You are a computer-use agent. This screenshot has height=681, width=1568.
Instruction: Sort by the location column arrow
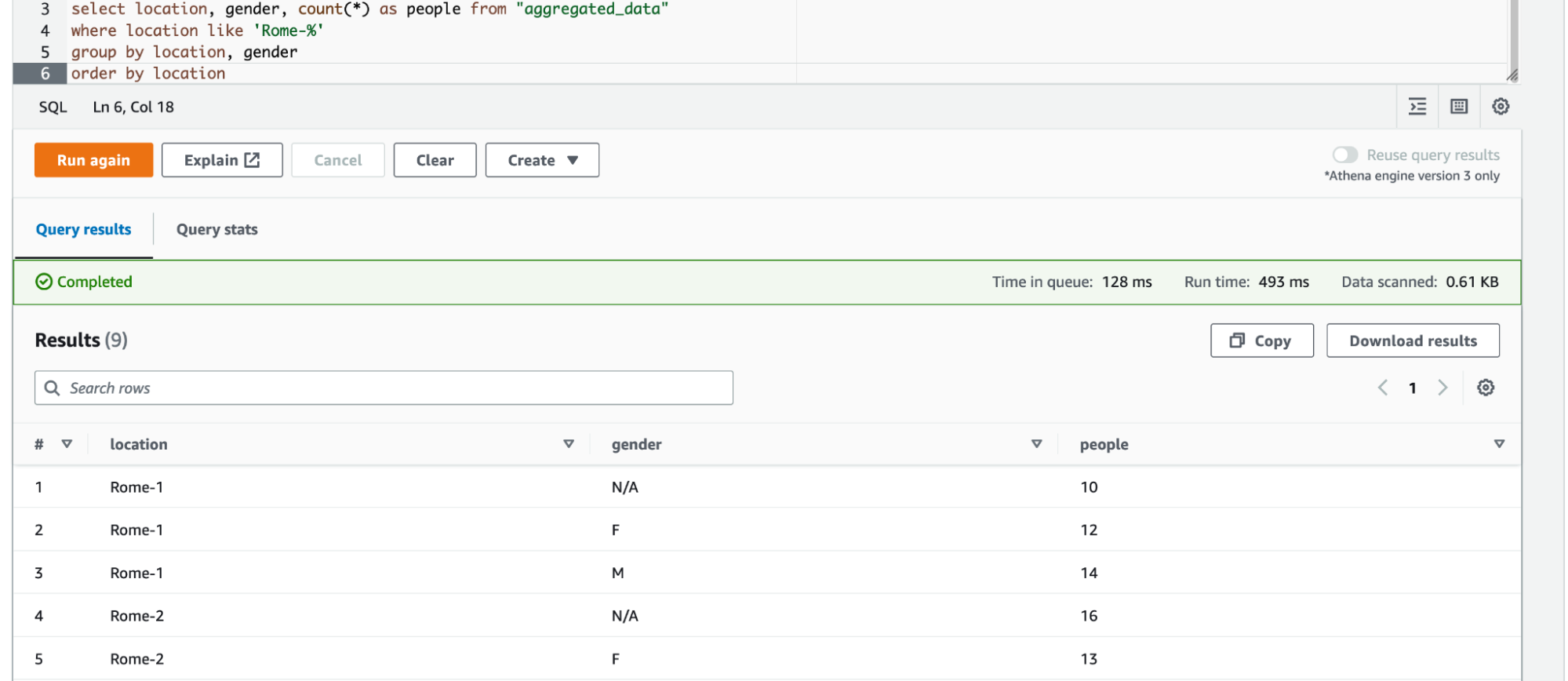point(569,444)
